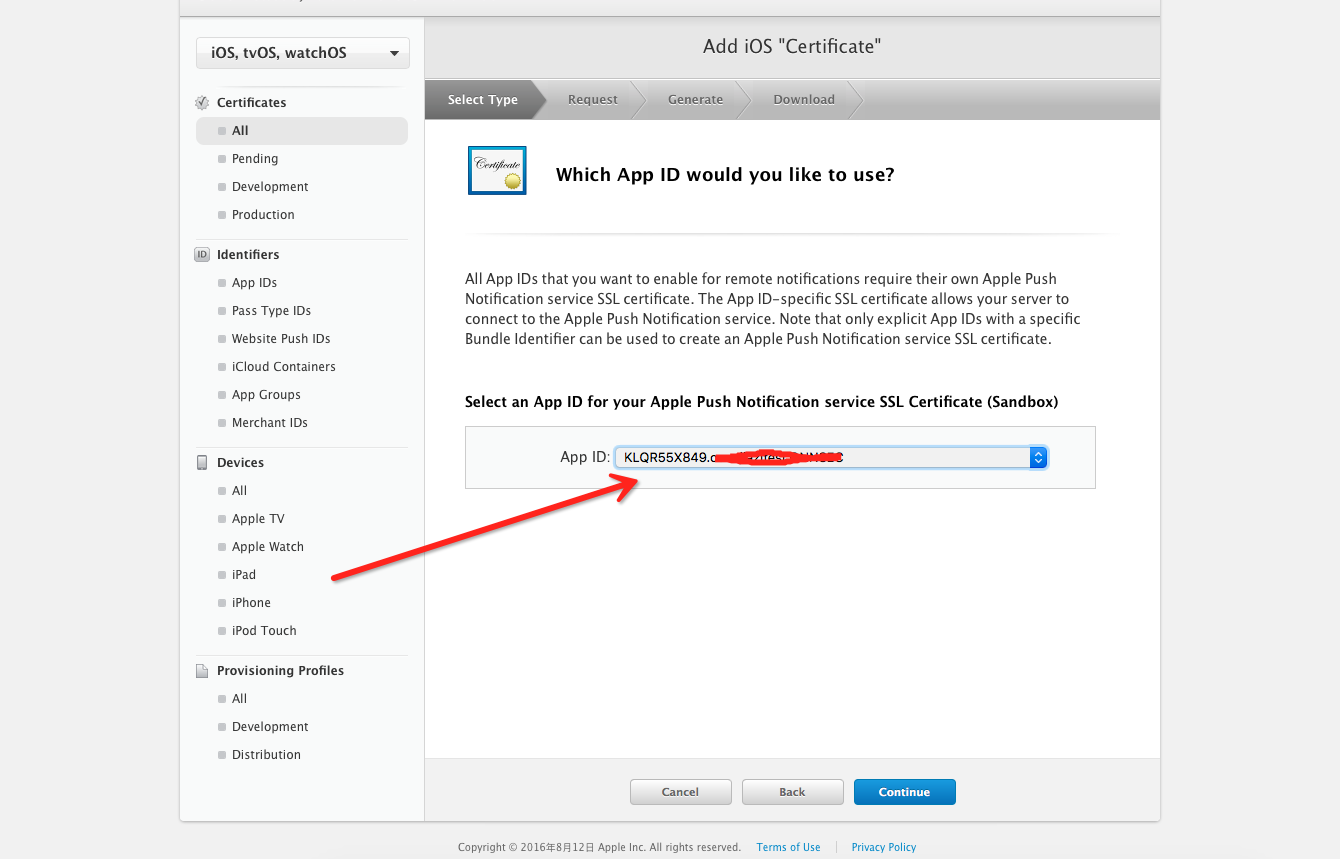Screen dimensions: 1340x859
Task: Click the Add iOS "Certificate" title
Action: (792, 47)
